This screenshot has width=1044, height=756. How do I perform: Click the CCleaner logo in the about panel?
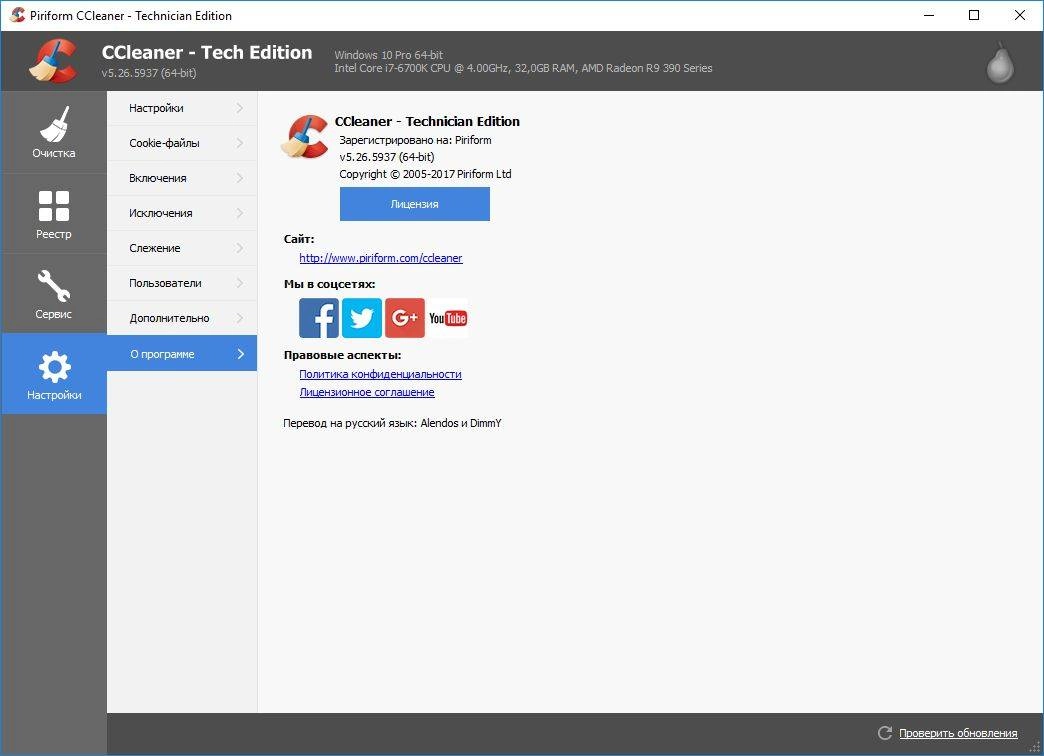click(304, 137)
